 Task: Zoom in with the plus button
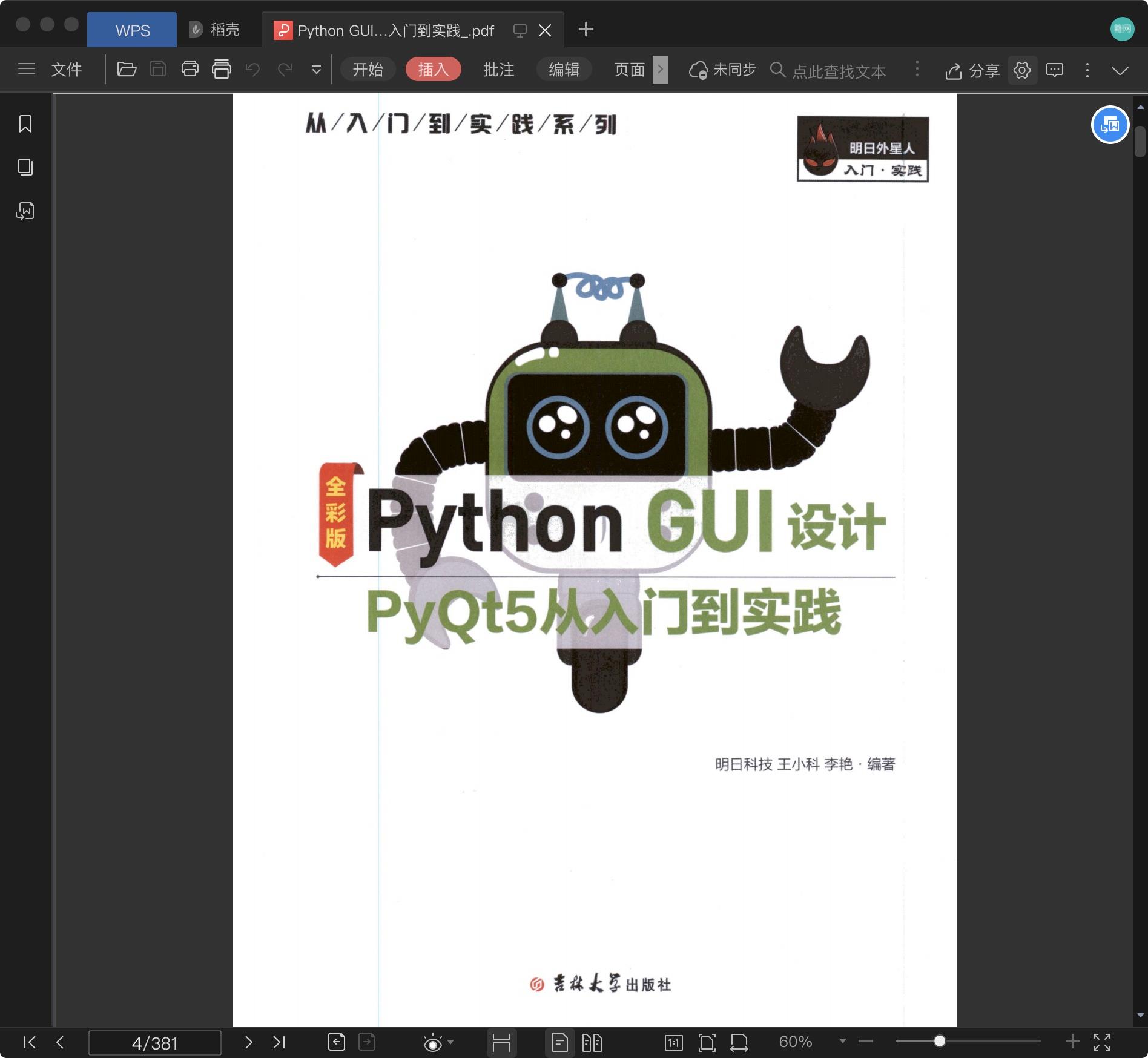click(1072, 1041)
